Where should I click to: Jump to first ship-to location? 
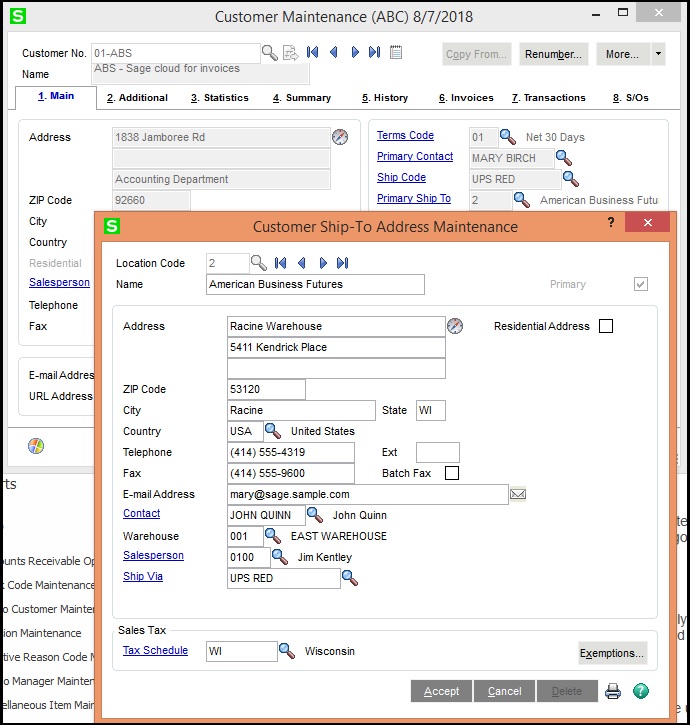280,263
